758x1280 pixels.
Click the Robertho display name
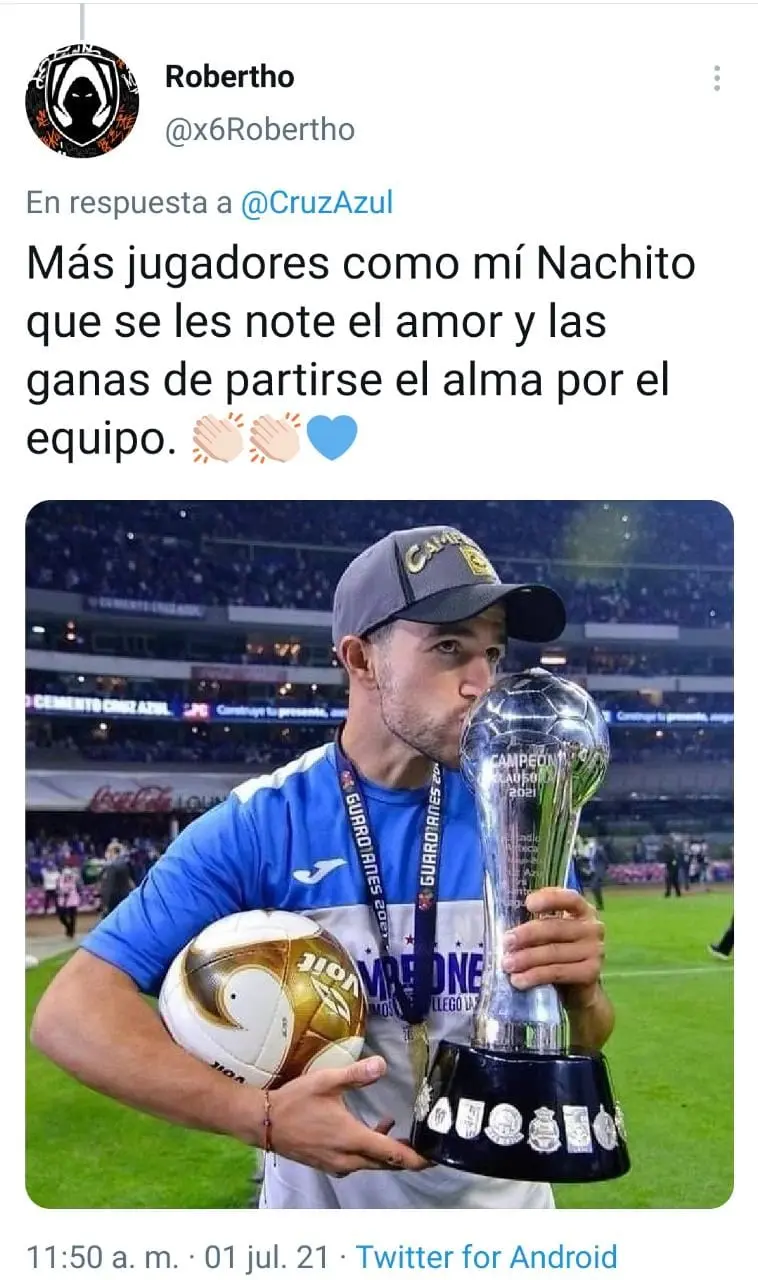[x=229, y=76]
